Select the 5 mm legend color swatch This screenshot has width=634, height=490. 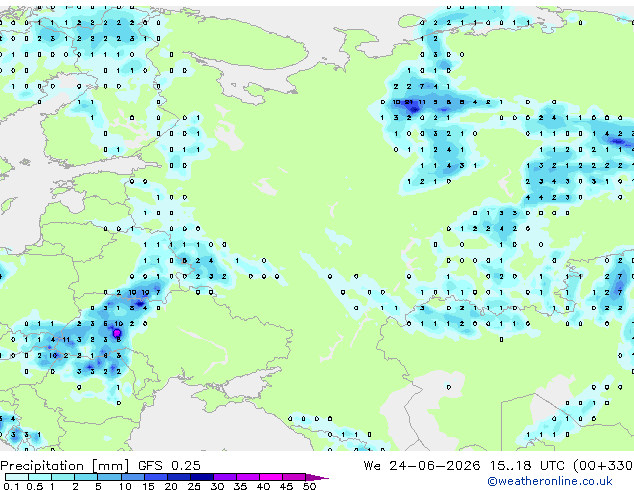pyautogui.click(x=109, y=477)
